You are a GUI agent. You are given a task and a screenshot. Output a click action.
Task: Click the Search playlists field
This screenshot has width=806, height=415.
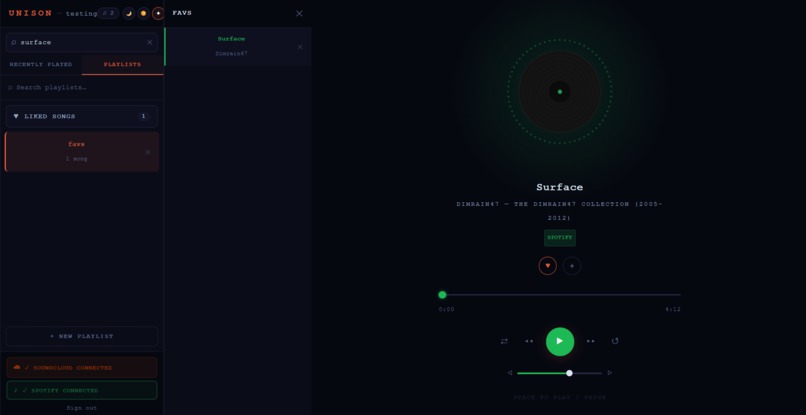(x=82, y=87)
